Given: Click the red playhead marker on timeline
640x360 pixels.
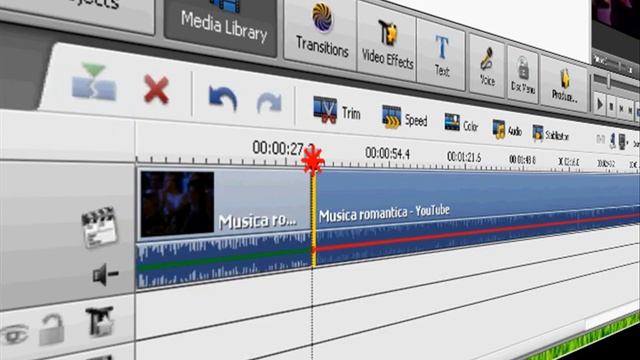Looking at the screenshot, I should (x=313, y=160).
